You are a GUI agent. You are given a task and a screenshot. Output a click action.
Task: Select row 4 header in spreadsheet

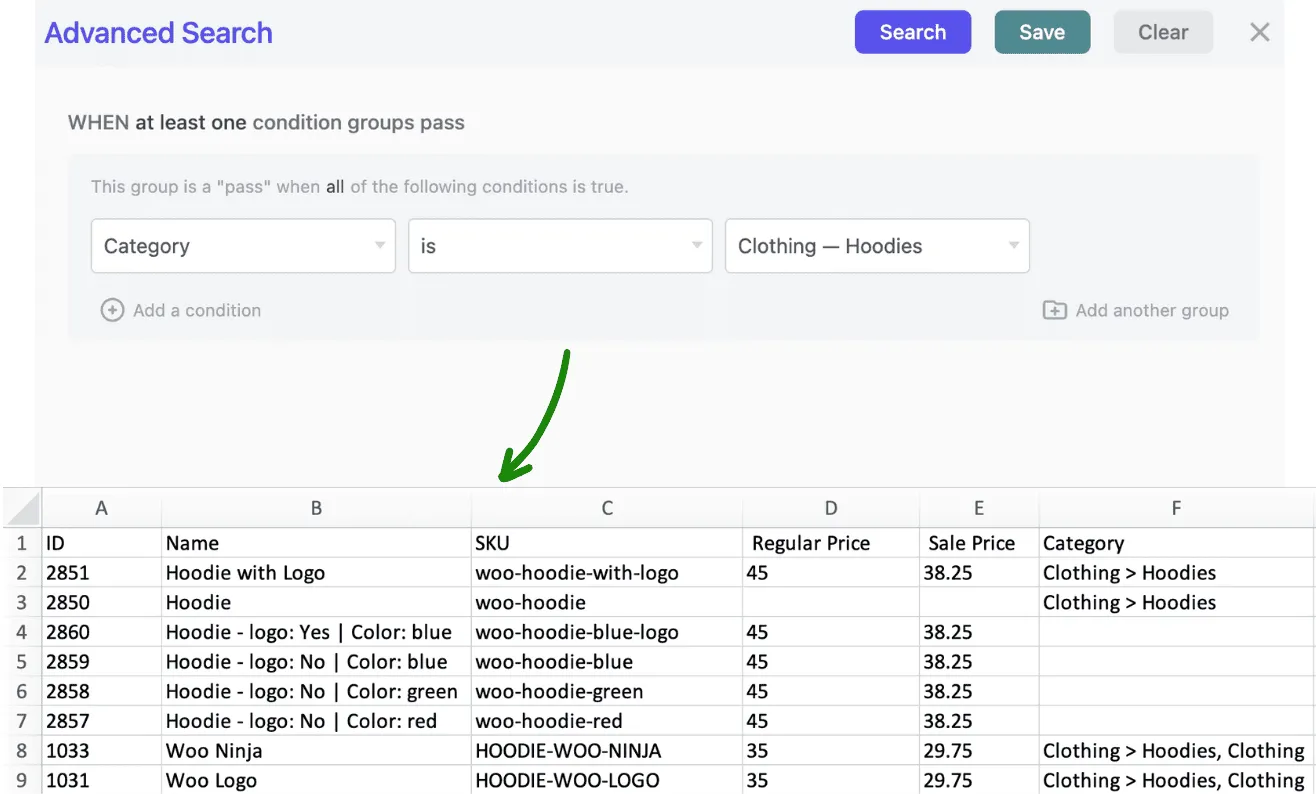[x=21, y=632]
